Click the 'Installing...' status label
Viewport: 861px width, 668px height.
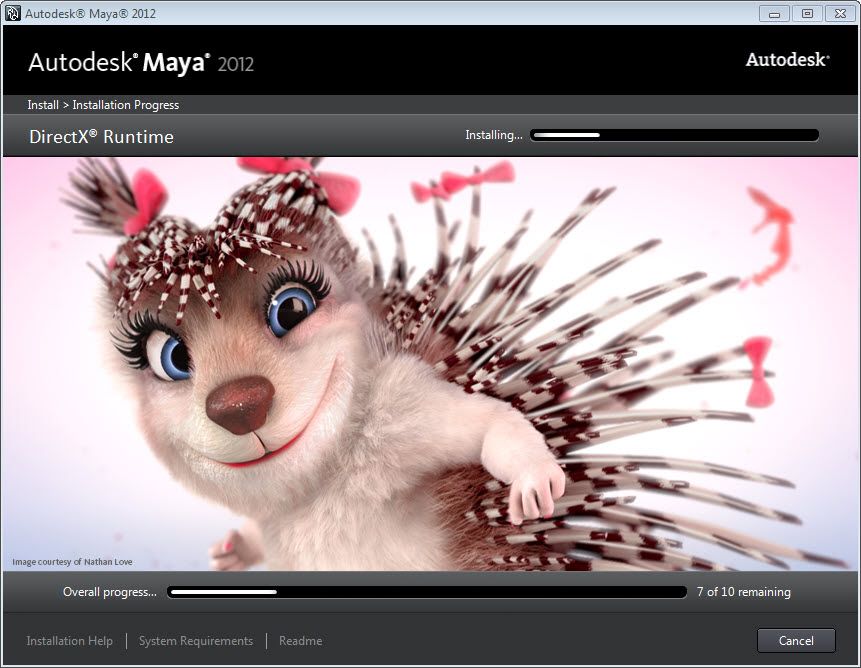[494, 135]
